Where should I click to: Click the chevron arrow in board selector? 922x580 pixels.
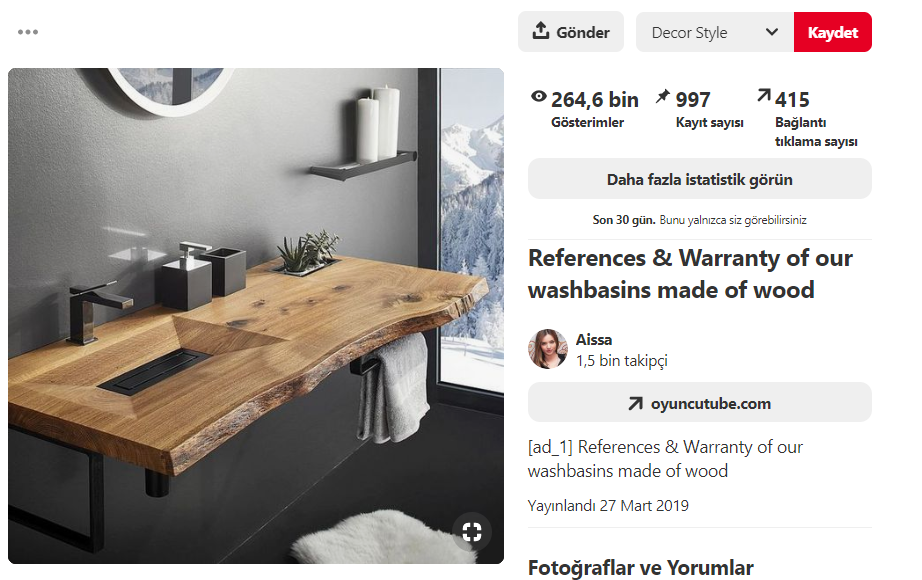click(x=772, y=32)
